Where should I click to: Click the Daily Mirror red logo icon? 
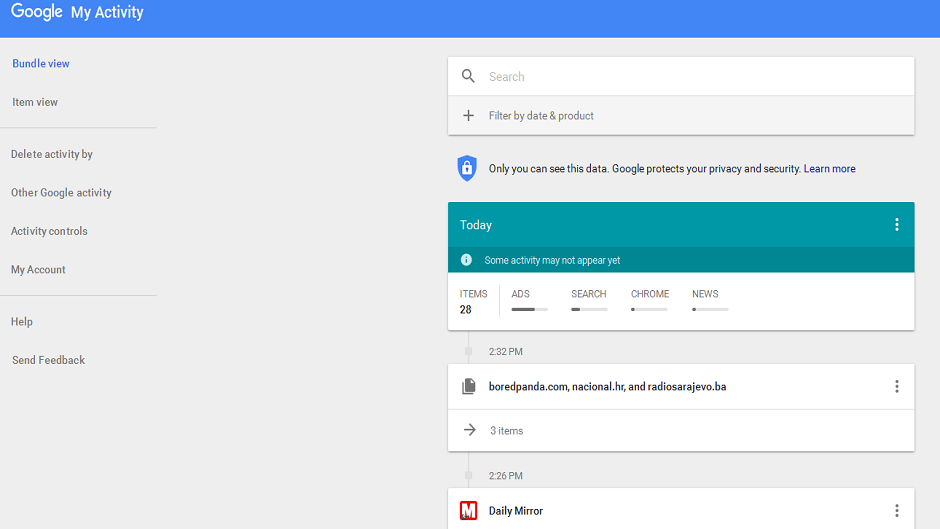(x=468, y=511)
